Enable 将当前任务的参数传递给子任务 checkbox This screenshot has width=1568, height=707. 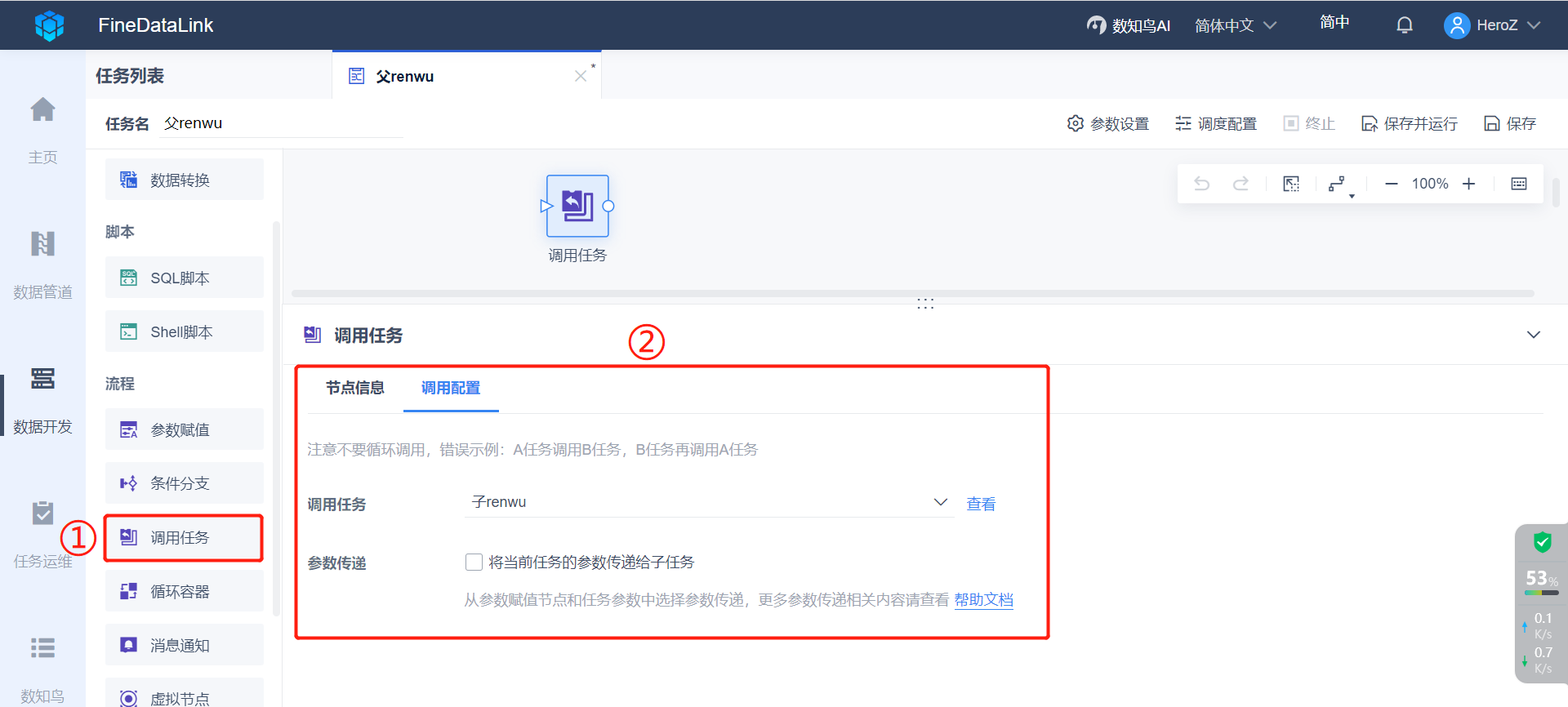pos(474,562)
